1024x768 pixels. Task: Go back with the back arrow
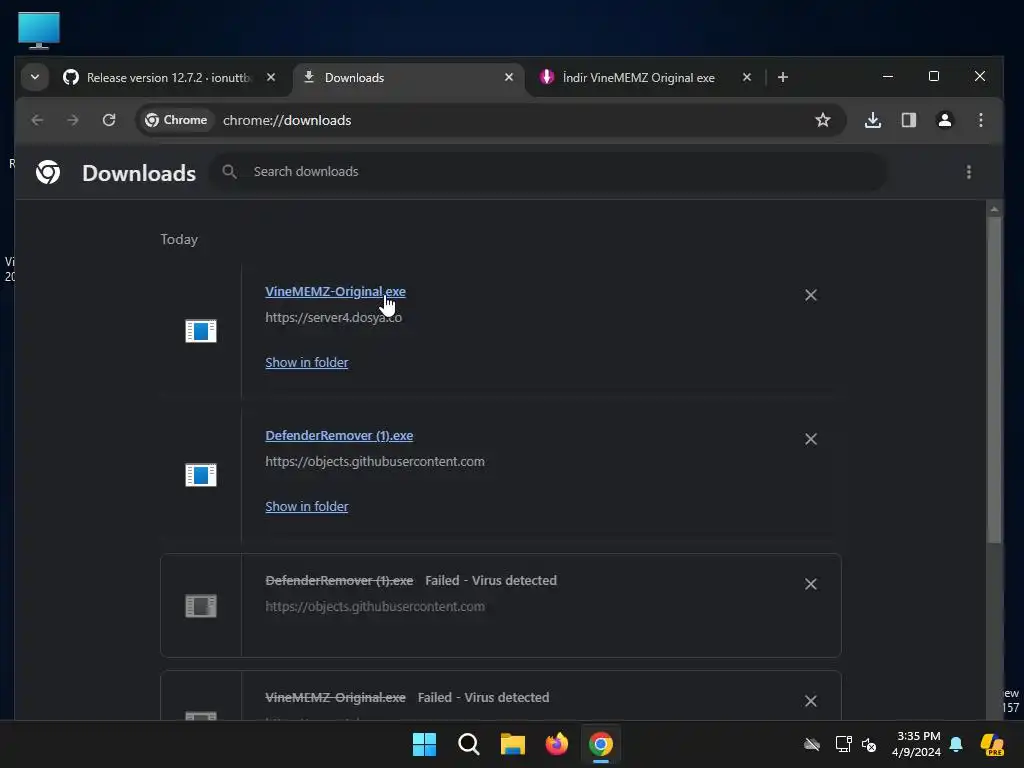37,120
